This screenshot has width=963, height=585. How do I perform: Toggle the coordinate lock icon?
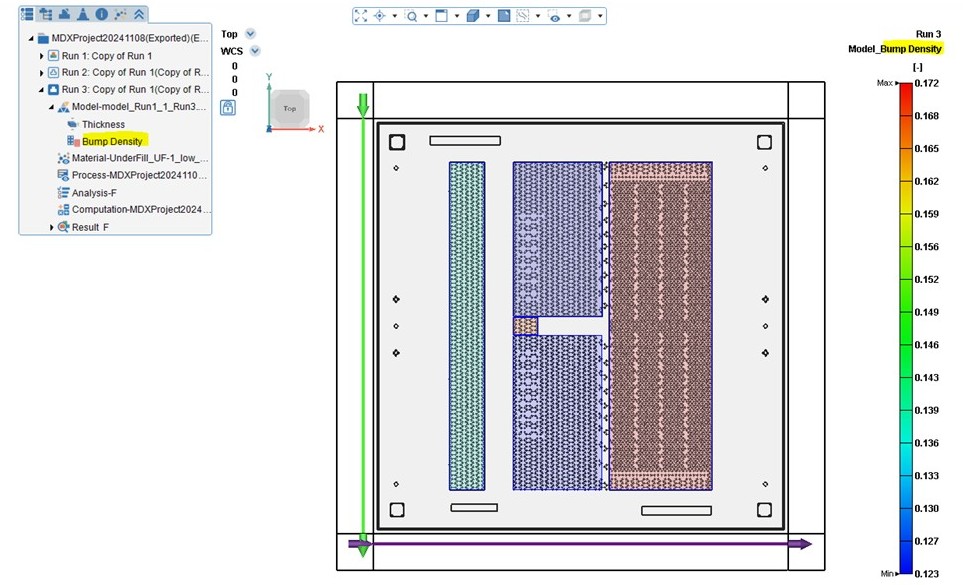[228, 107]
